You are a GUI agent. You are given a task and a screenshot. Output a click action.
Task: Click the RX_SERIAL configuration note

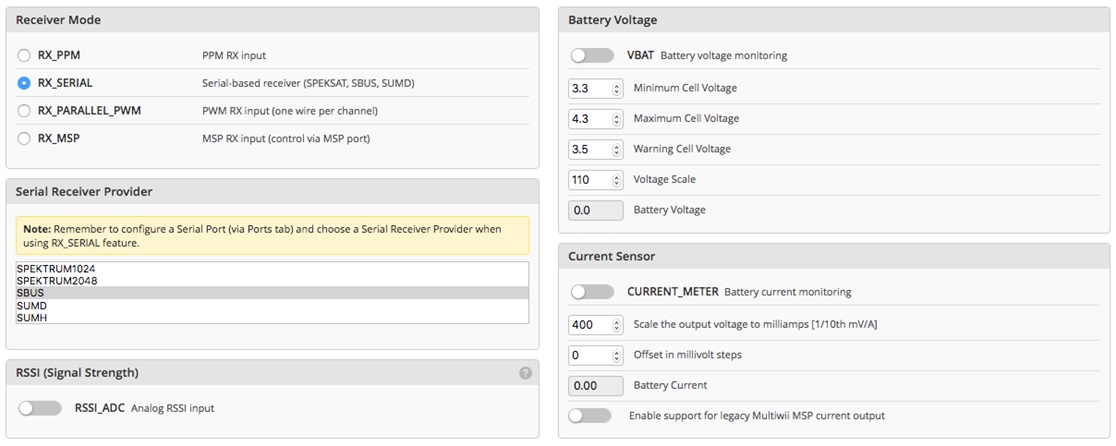272,236
